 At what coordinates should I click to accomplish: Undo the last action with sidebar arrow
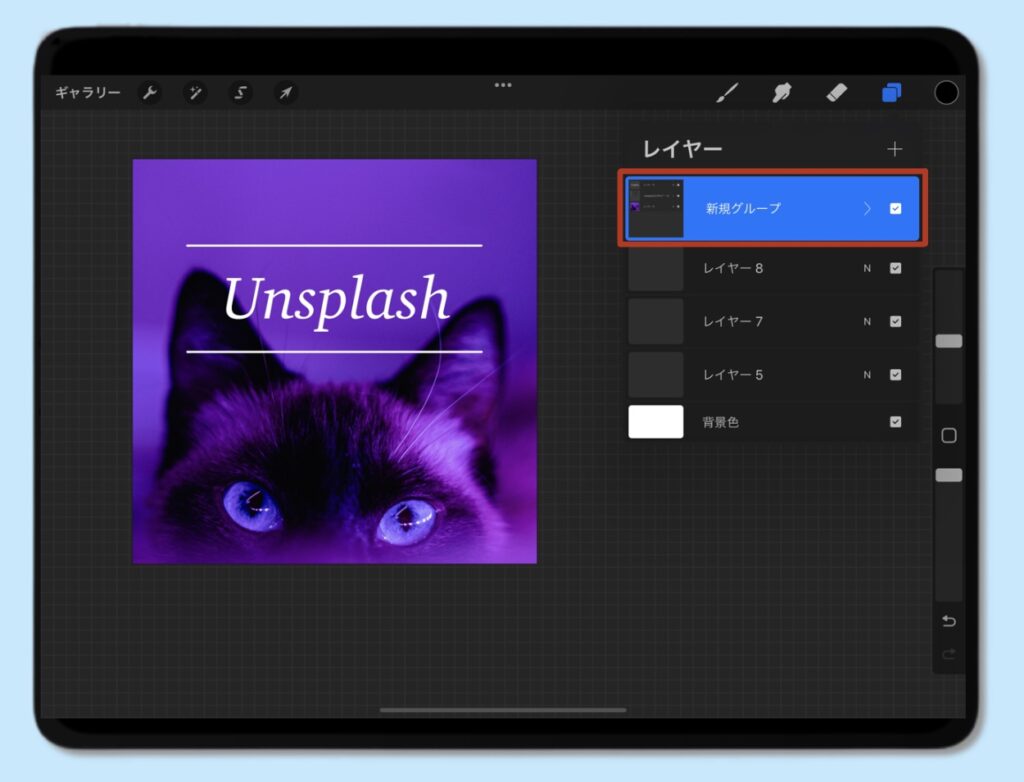[948, 621]
